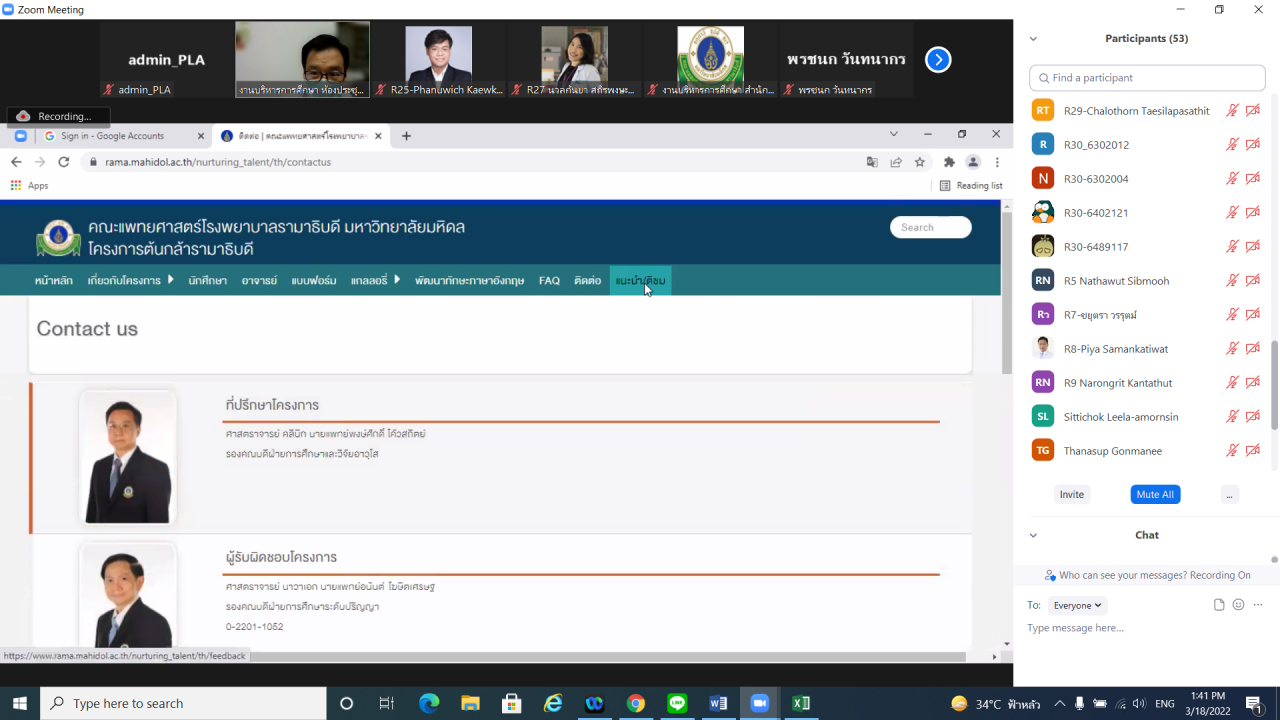Reload the page in the shared browser

click(64, 162)
